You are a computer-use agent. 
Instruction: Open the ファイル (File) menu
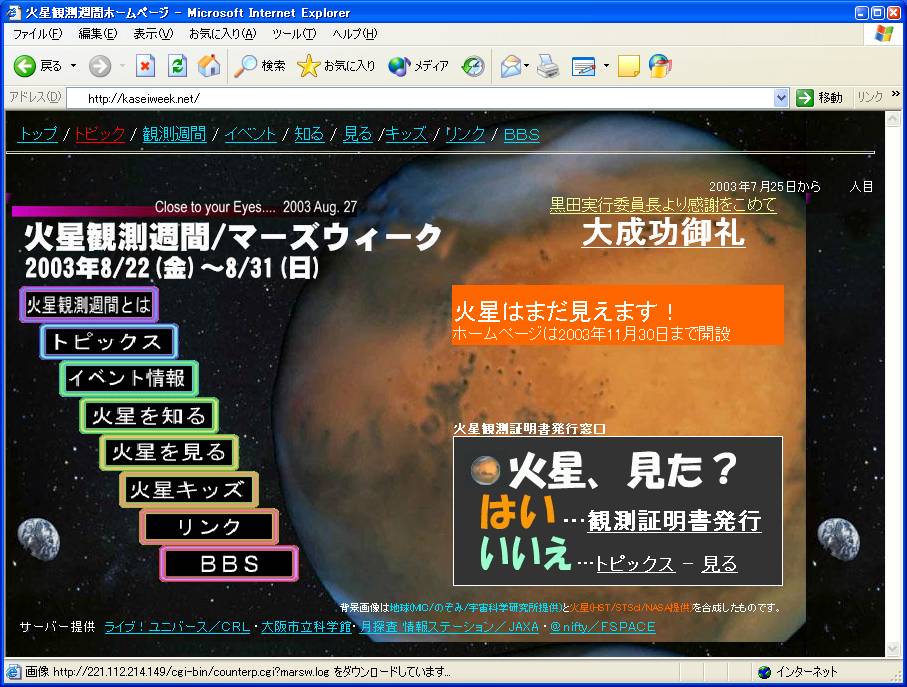(36, 34)
